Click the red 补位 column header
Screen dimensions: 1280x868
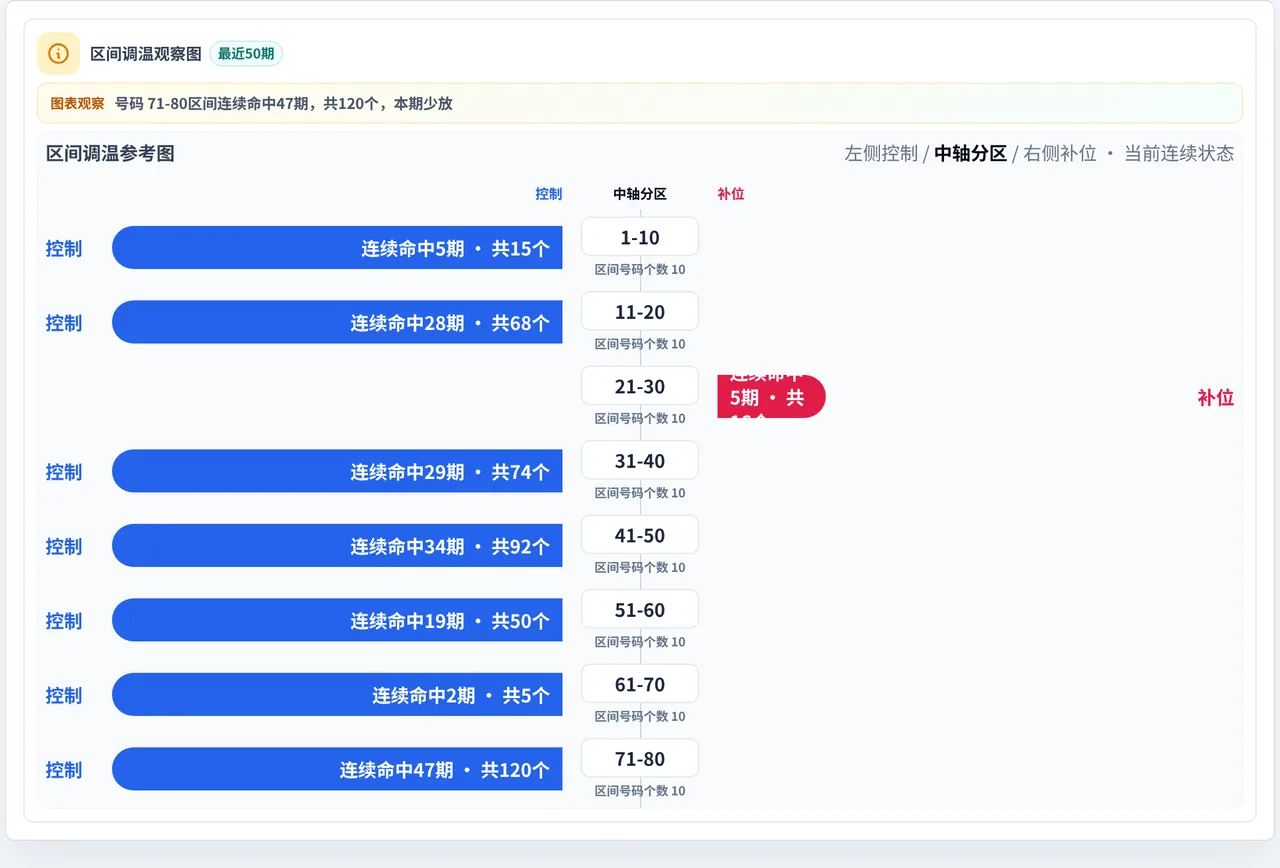731,194
